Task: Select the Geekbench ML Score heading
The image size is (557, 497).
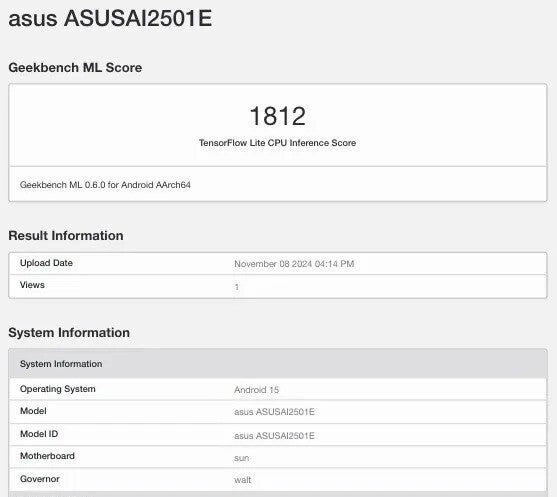Action: click(75, 67)
